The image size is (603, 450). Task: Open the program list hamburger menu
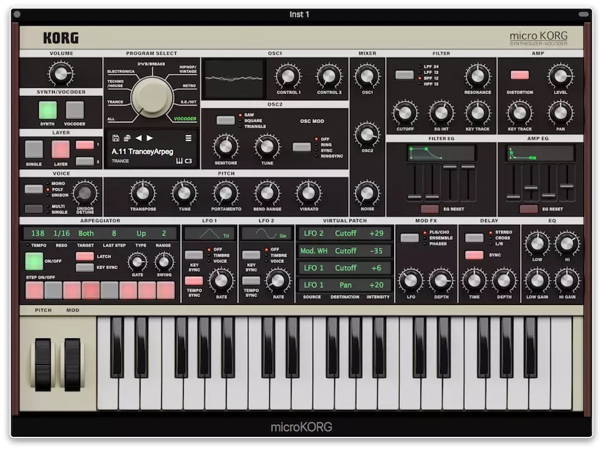pos(188,138)
